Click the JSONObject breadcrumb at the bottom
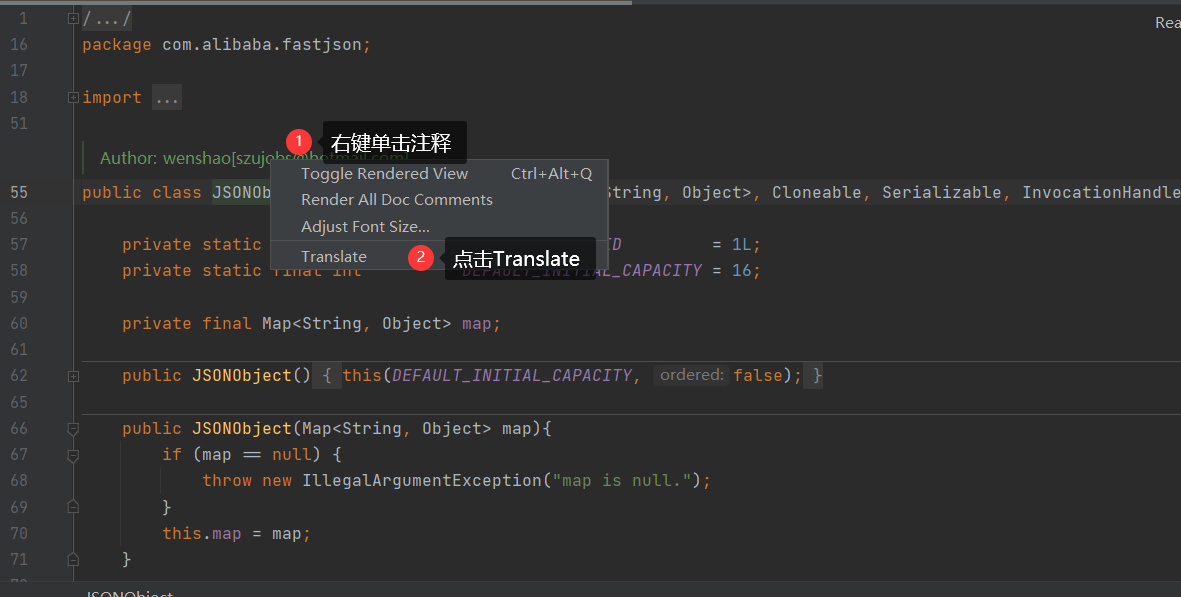 129,592
